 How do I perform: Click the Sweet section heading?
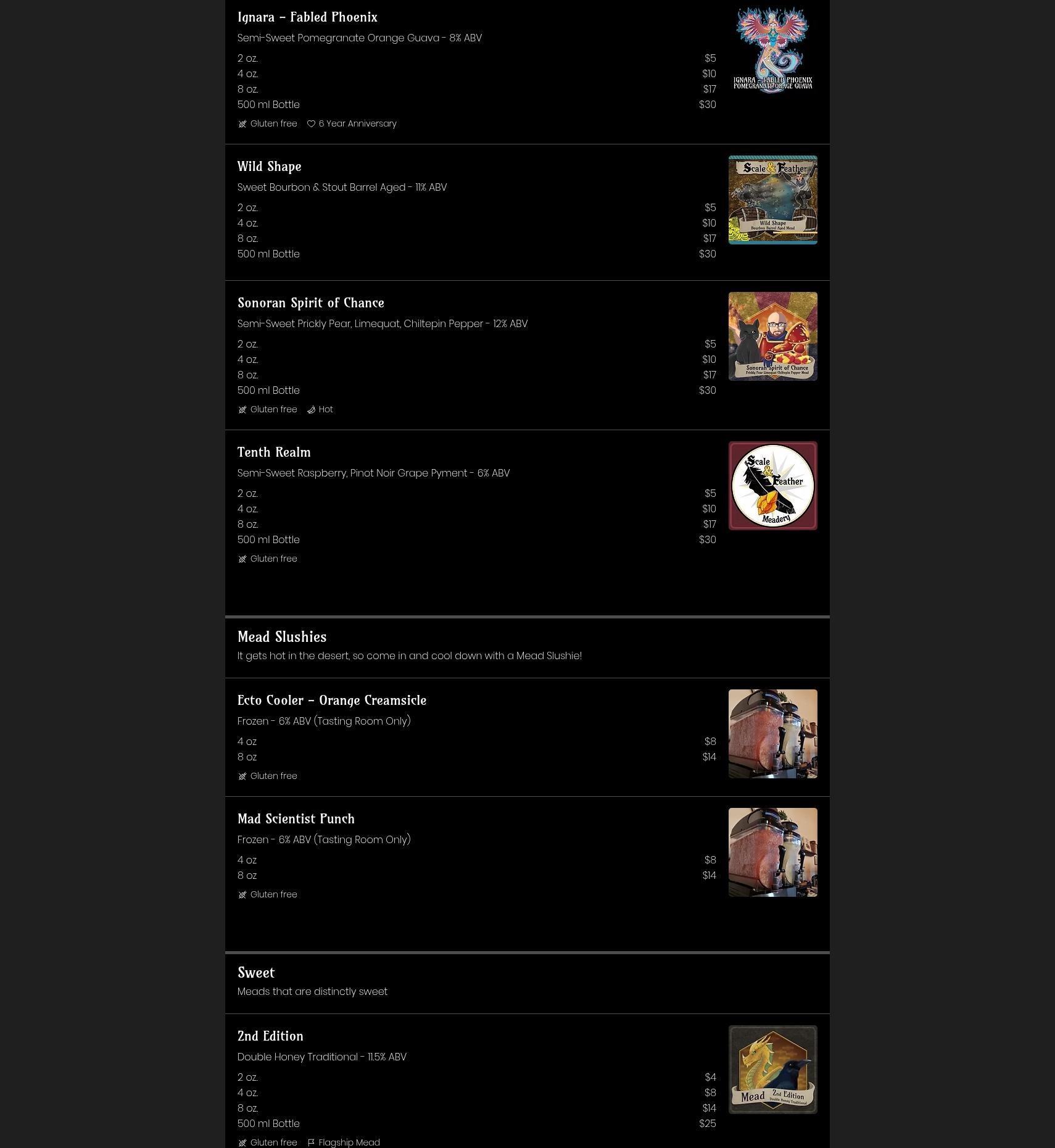(256, 973)
